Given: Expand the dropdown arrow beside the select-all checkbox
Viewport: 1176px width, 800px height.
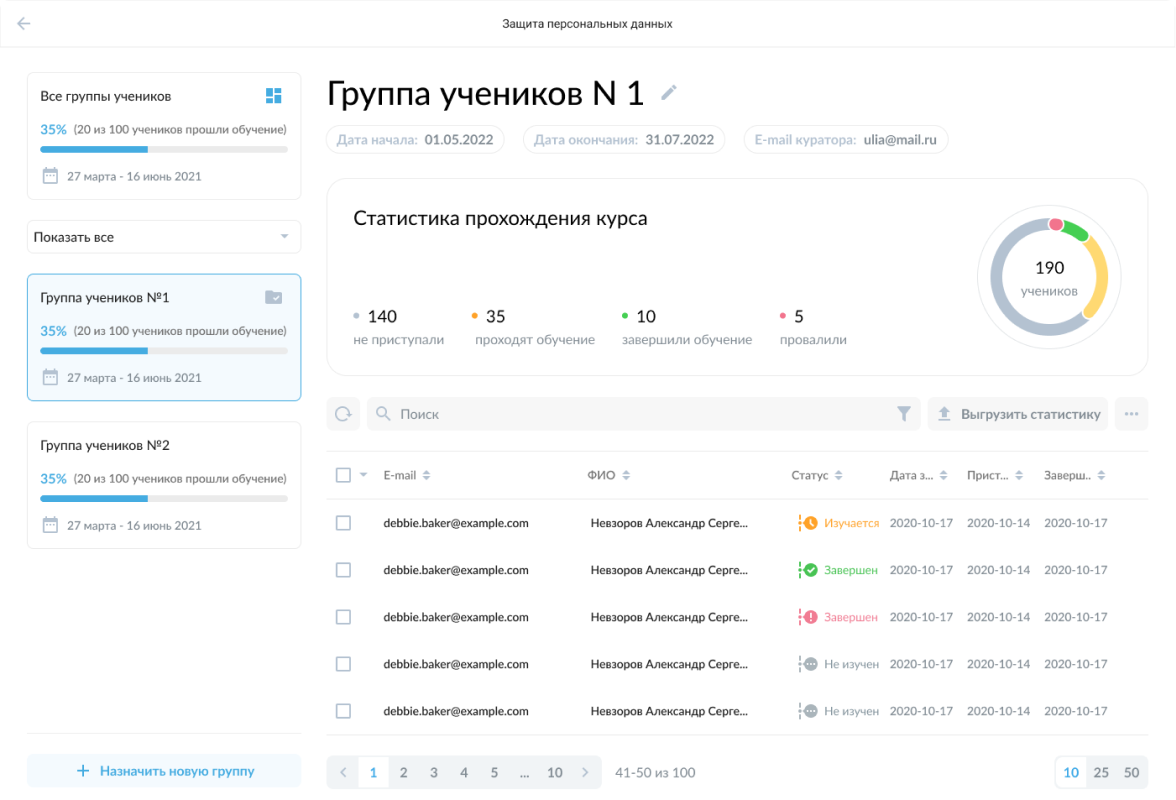Looking at the screenshot, I should pyautogui.click(x=361, y=474).
